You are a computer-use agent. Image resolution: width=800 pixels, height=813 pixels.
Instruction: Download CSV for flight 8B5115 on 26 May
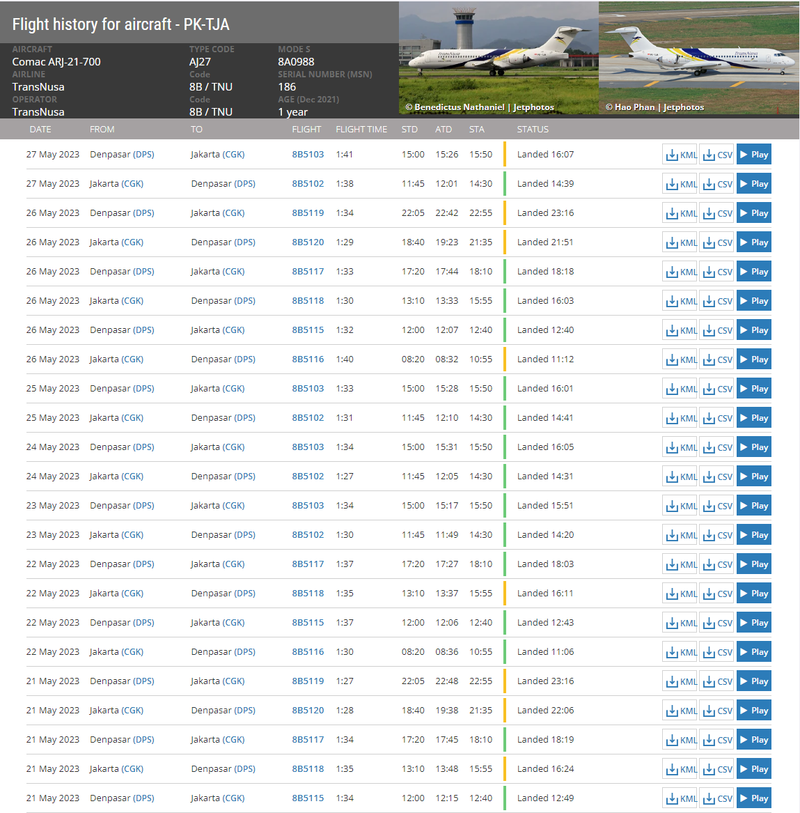tap(717, 330)
